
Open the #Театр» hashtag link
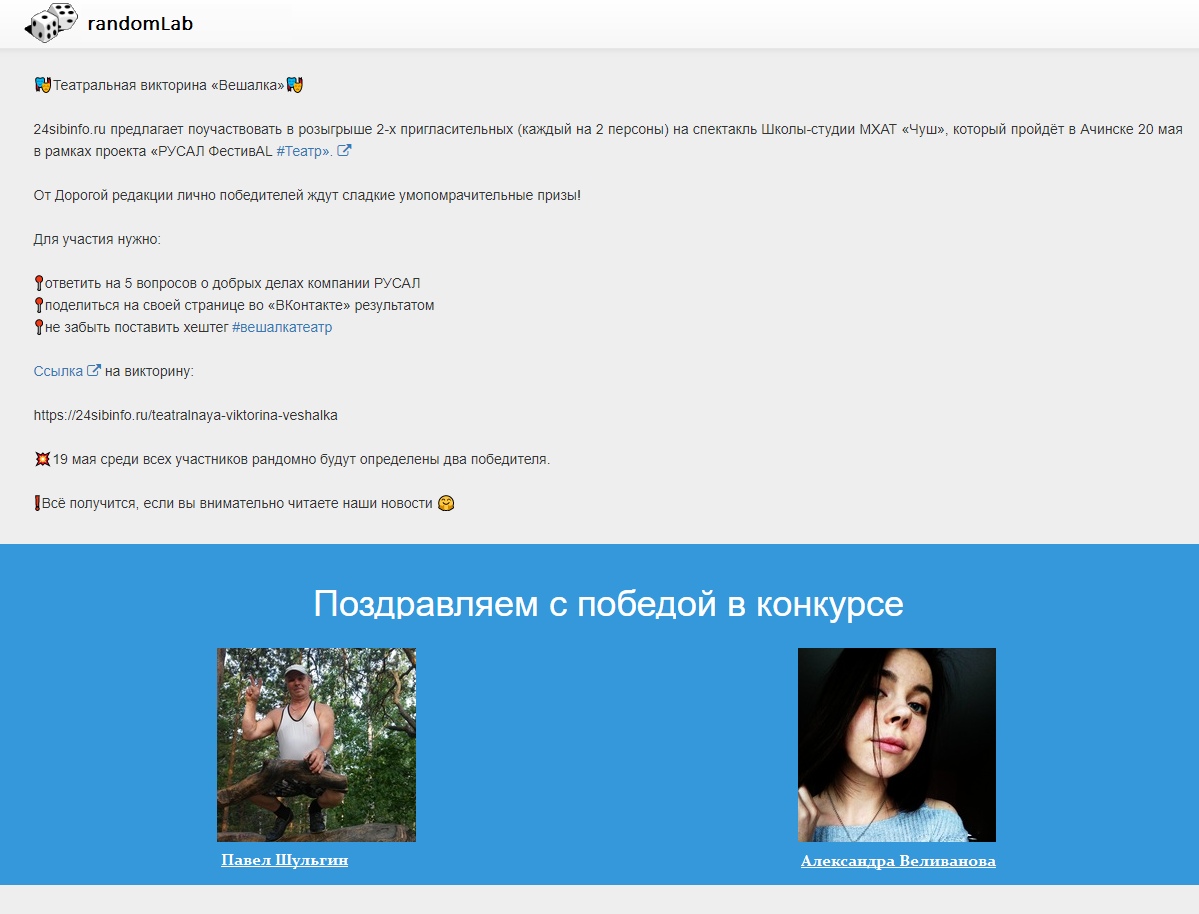click(304, 151)
